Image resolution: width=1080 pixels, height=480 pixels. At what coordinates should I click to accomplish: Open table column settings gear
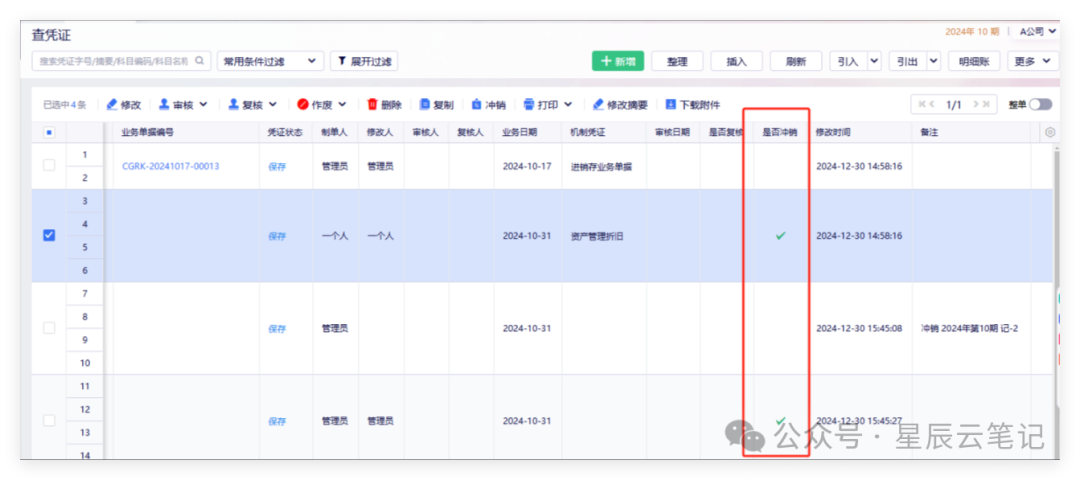coord(1050,132)
